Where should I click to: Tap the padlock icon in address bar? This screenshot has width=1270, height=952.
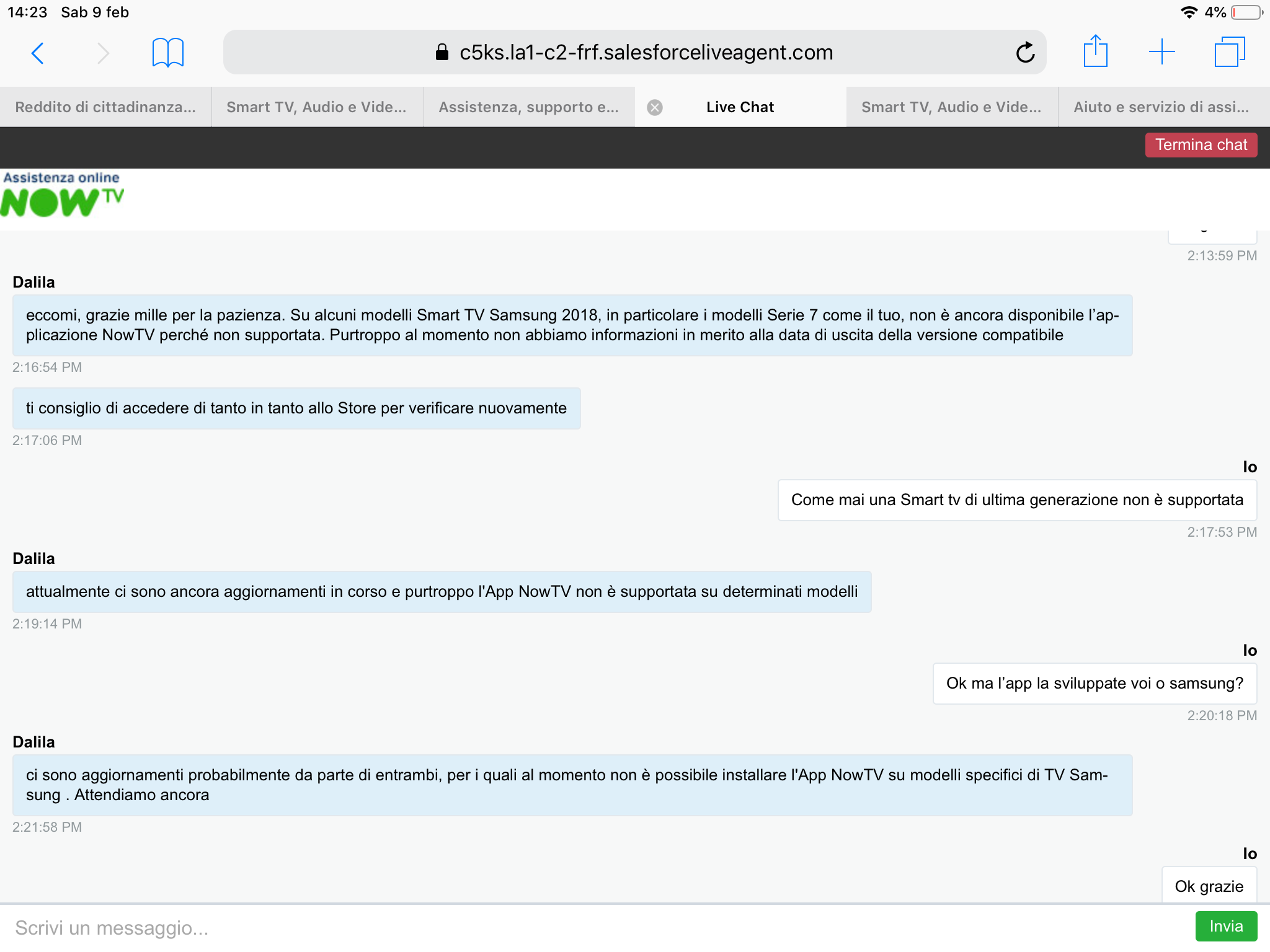(442, 52)
